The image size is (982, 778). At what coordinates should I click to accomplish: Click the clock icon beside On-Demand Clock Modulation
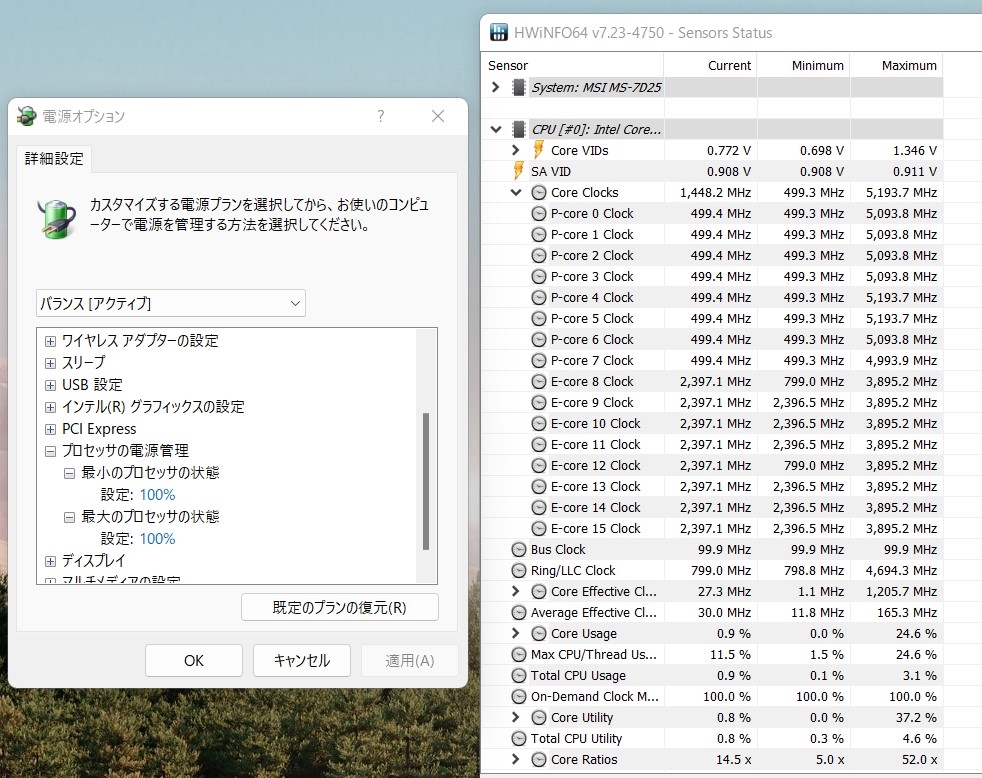point(519,697)
